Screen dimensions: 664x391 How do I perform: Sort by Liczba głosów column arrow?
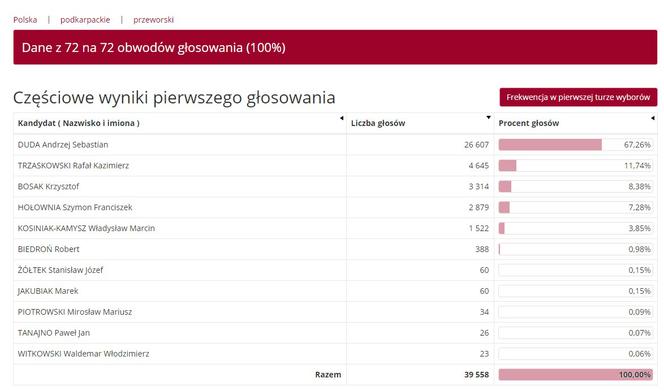coord(488,117)
